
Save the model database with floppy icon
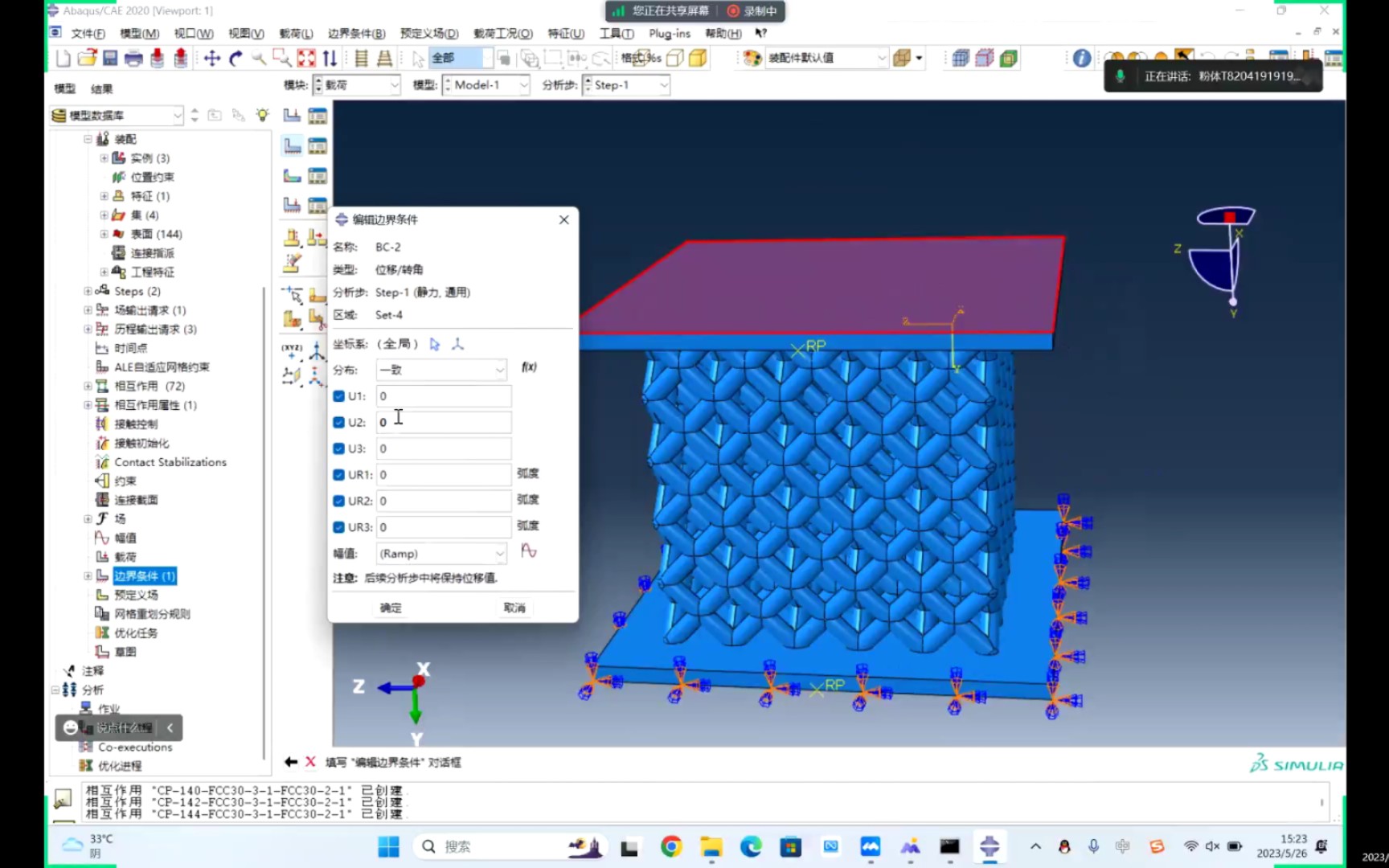(110, 58)
